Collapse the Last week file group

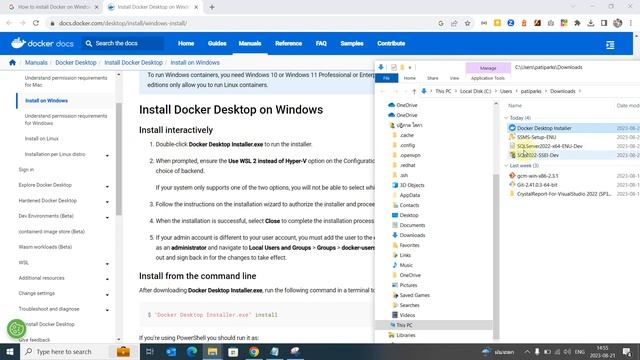click(506, 166)
